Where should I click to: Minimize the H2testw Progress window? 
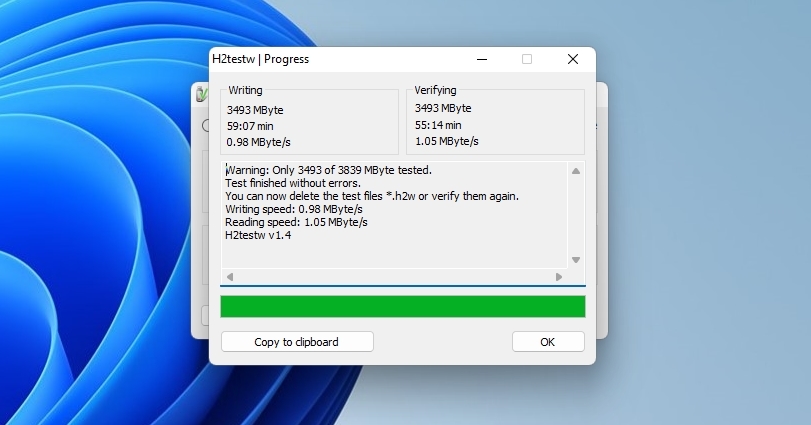click(482, 59)
